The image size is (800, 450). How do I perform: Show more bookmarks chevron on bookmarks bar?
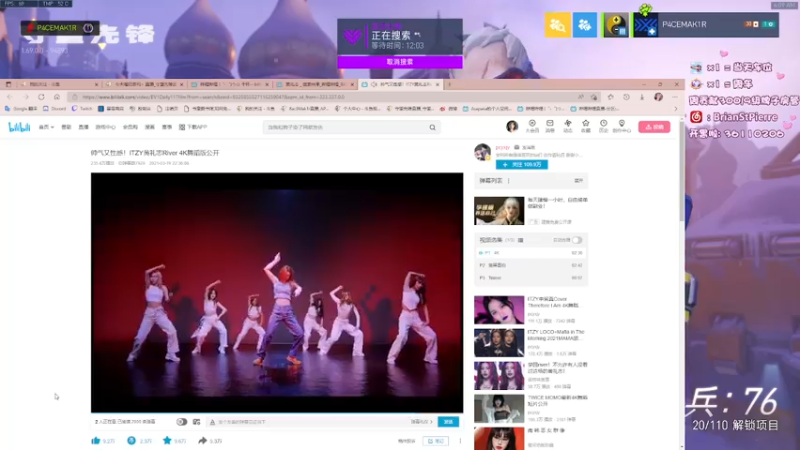click(x=676, y=109)
